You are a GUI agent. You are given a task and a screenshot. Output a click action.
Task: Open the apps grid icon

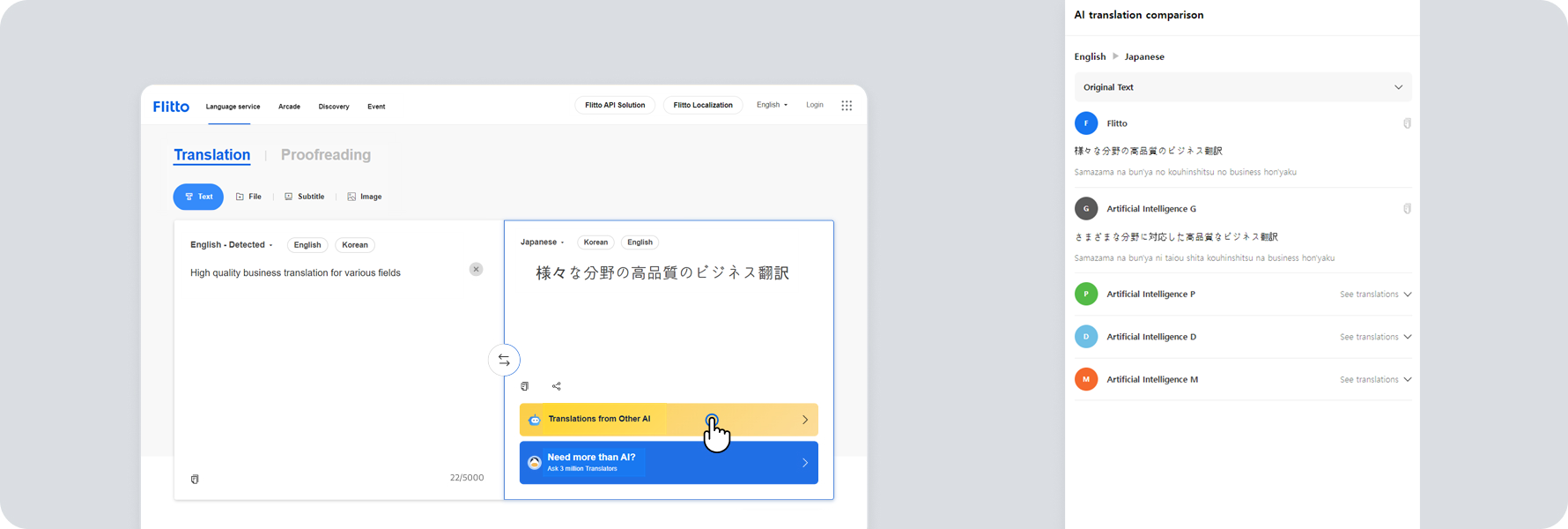(847, 106)
